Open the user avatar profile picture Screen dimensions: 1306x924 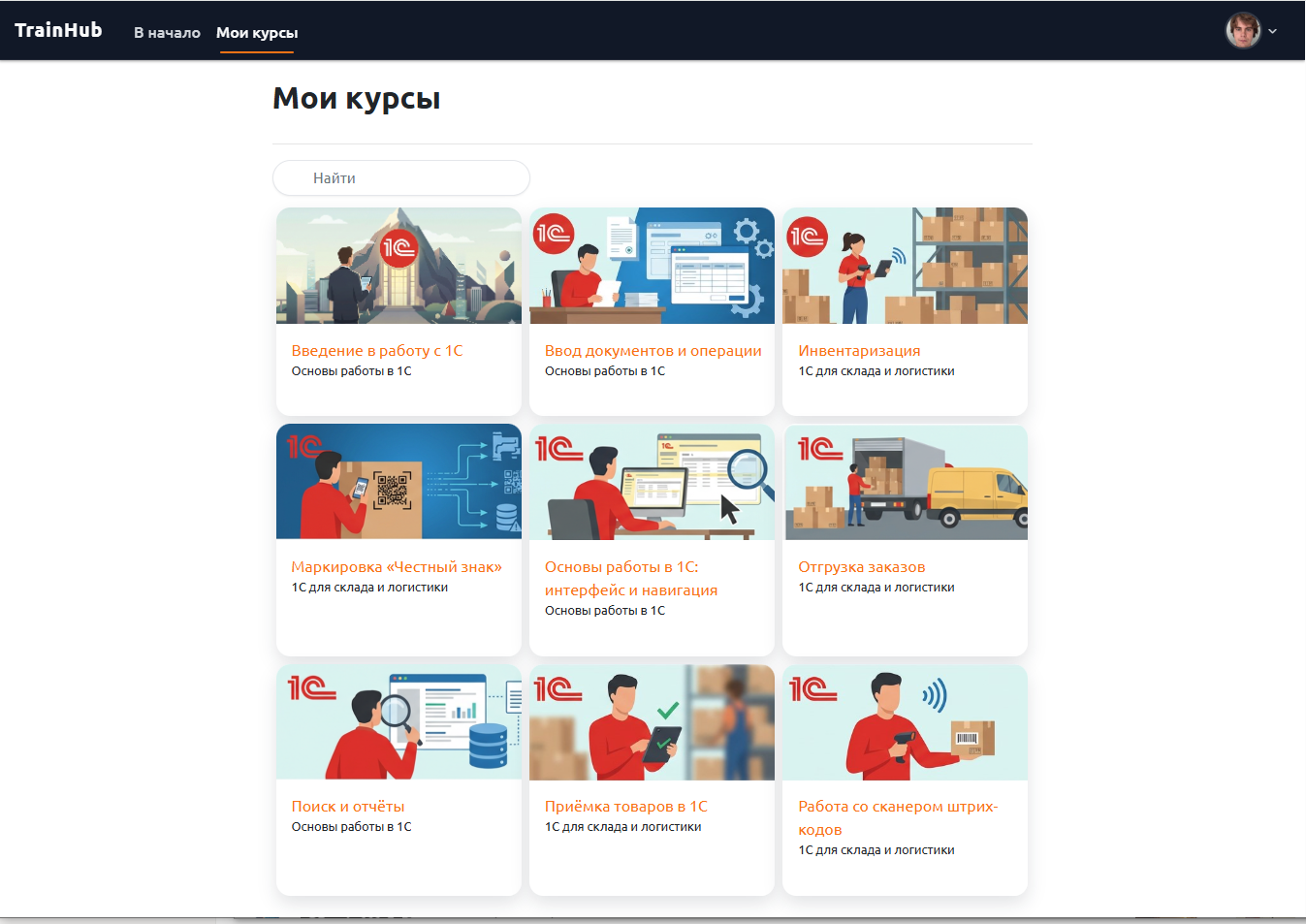click(x=1242, y=31)
